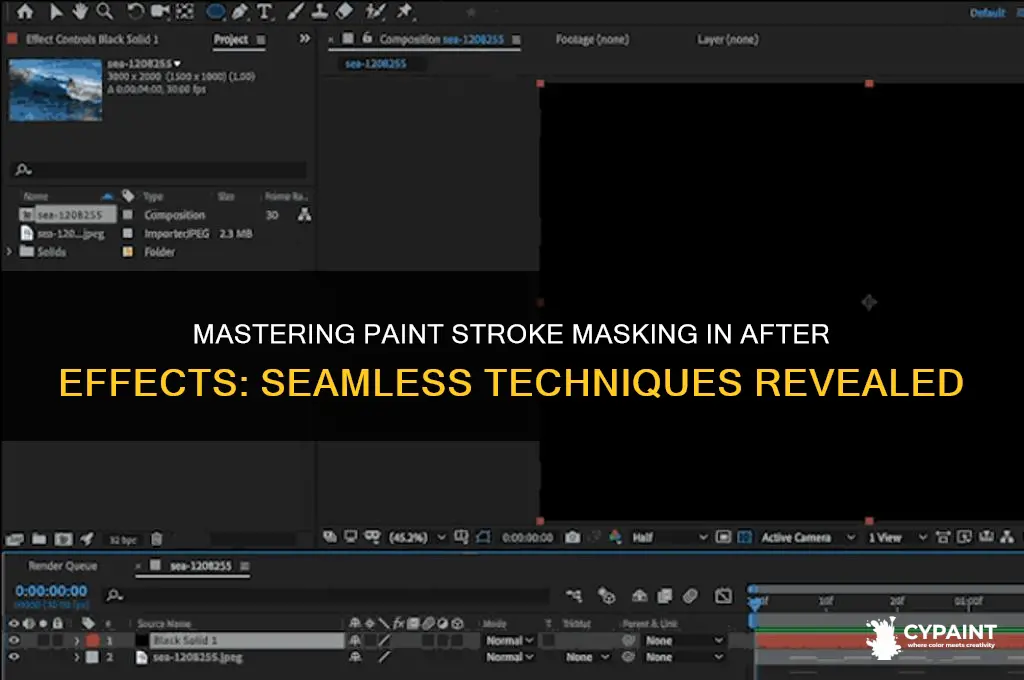Open Effect Controls Black Solid 1 tab

point(92,39)
